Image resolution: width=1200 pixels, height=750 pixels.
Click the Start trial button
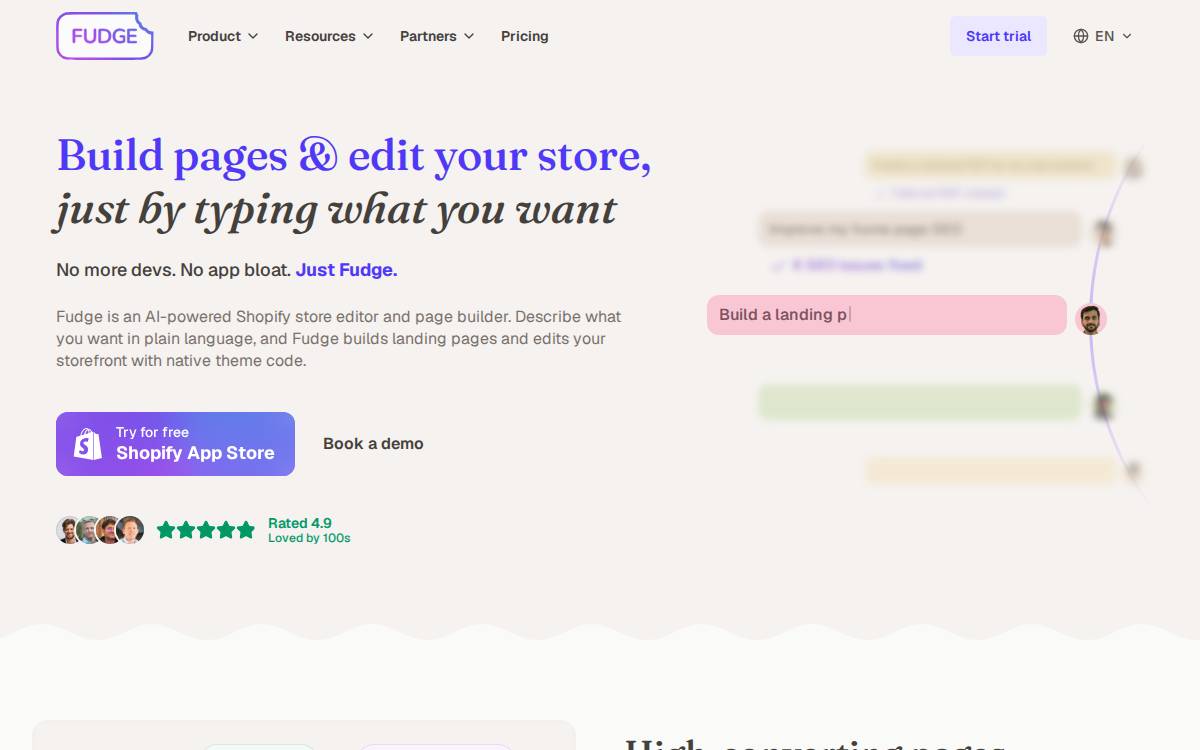pyautogui.click(x=998, y=36)
